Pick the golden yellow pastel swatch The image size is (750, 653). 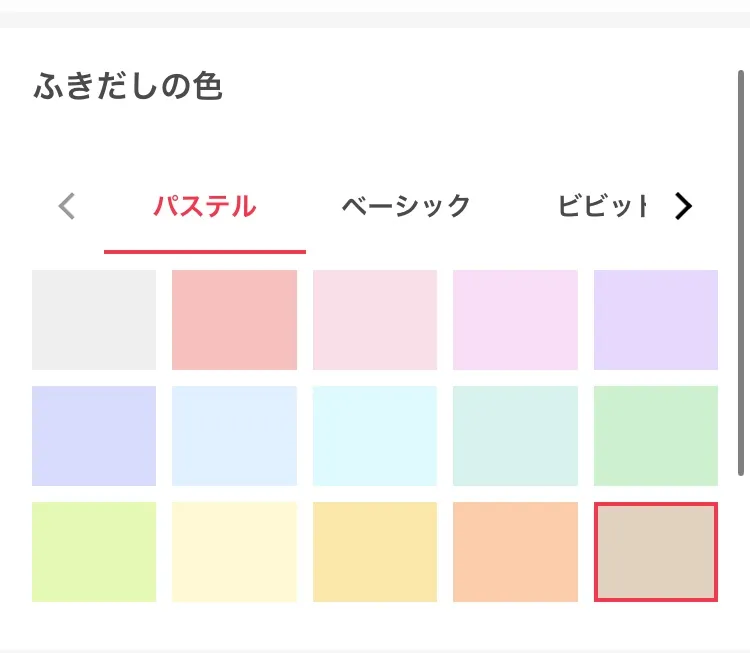tap(375, 552)
